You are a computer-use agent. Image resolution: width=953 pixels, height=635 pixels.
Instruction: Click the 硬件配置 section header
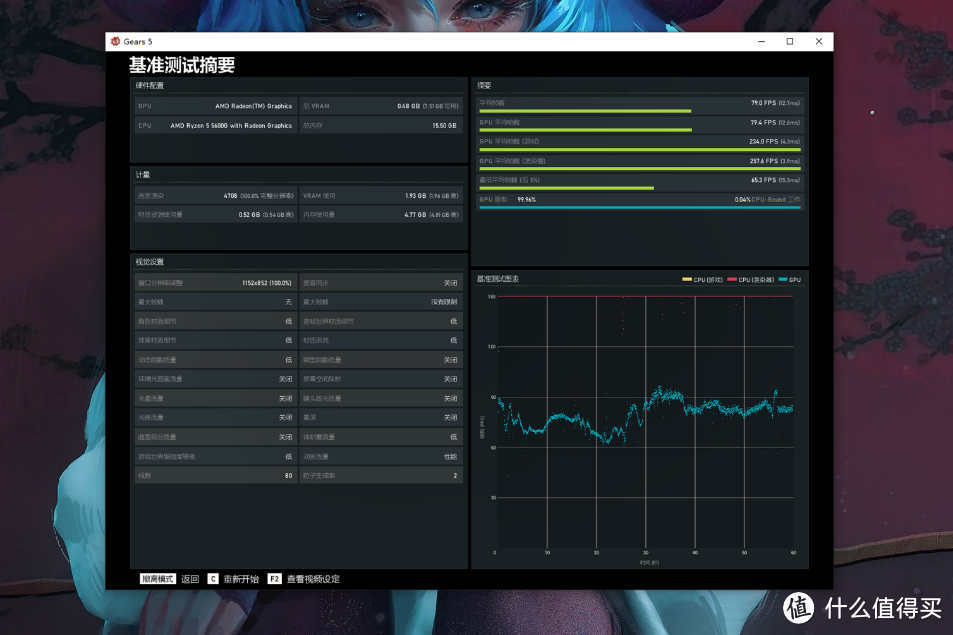pos(150,86)
